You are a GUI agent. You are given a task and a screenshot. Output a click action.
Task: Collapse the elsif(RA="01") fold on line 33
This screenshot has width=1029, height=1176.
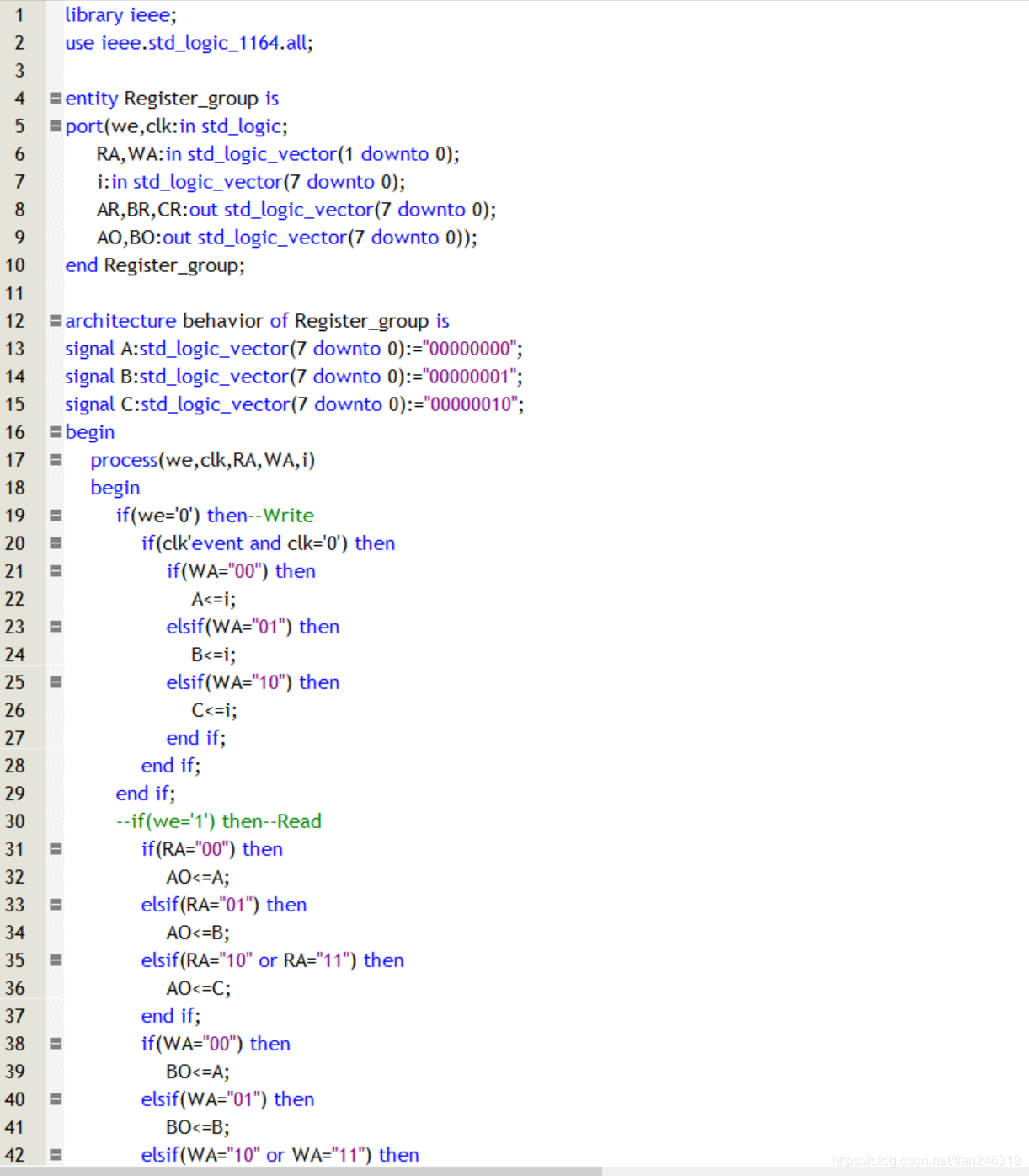click(x=56, y=905)
